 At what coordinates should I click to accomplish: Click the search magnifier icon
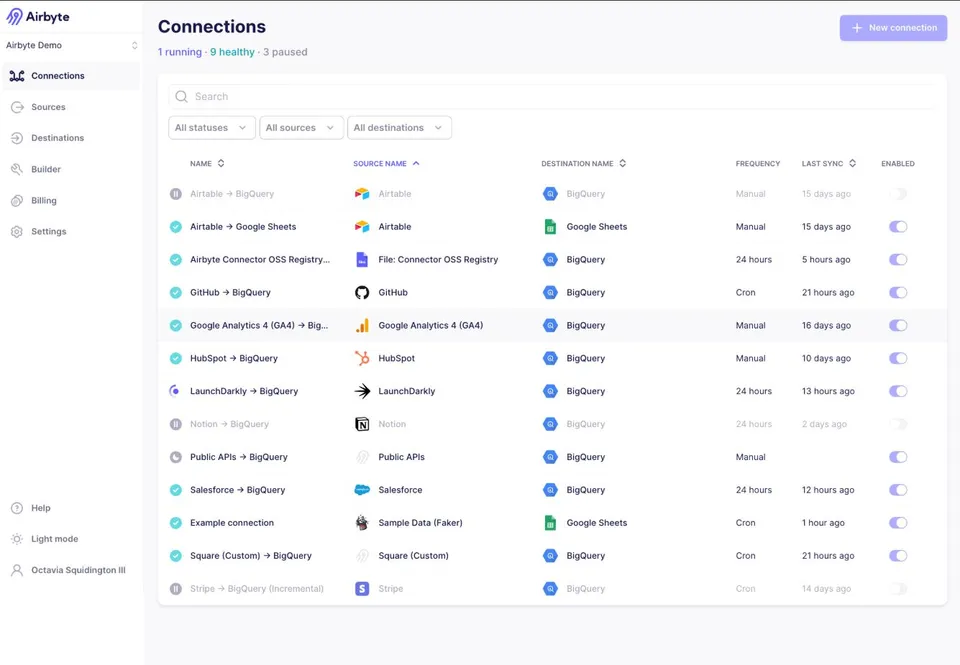181,97
